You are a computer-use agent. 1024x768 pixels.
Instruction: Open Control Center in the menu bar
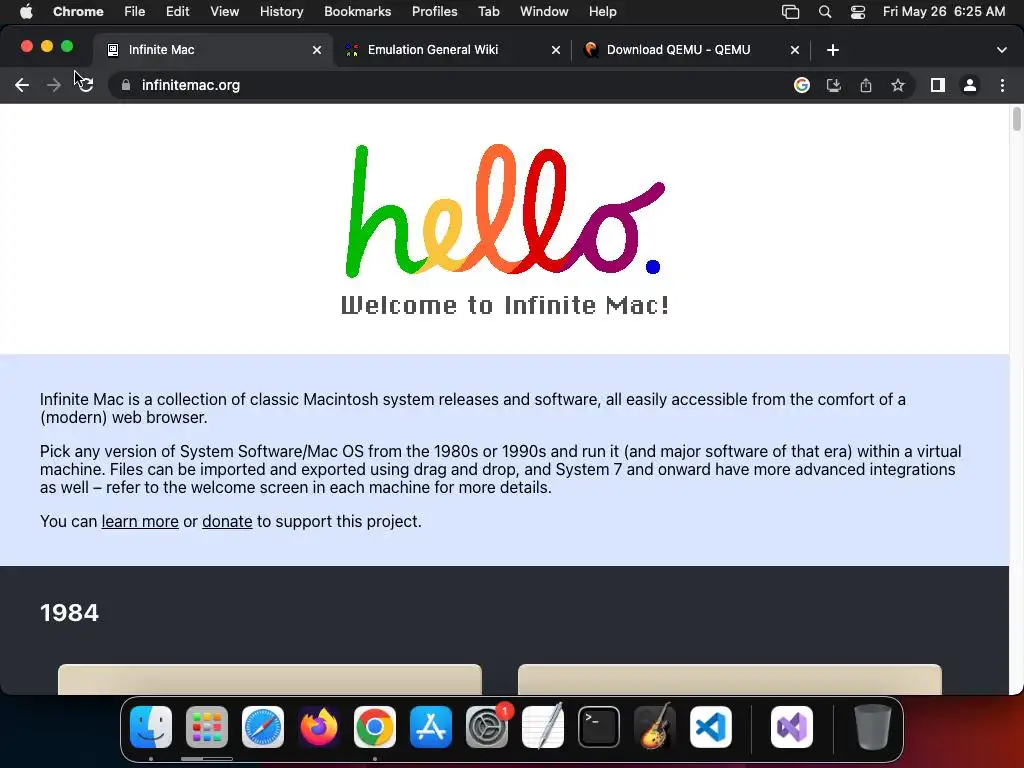[857, 12]
